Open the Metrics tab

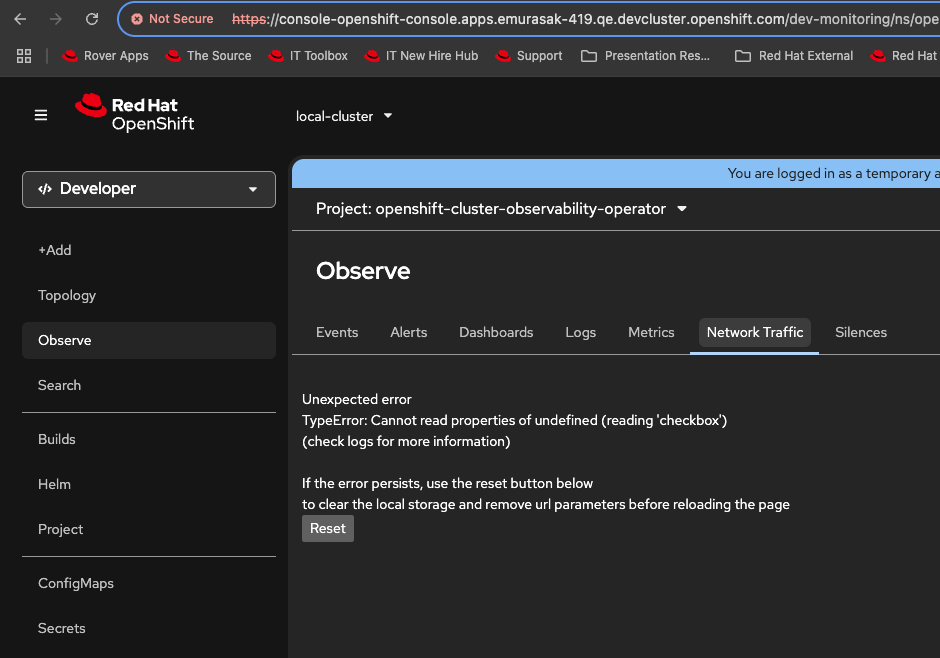point(651,332)
